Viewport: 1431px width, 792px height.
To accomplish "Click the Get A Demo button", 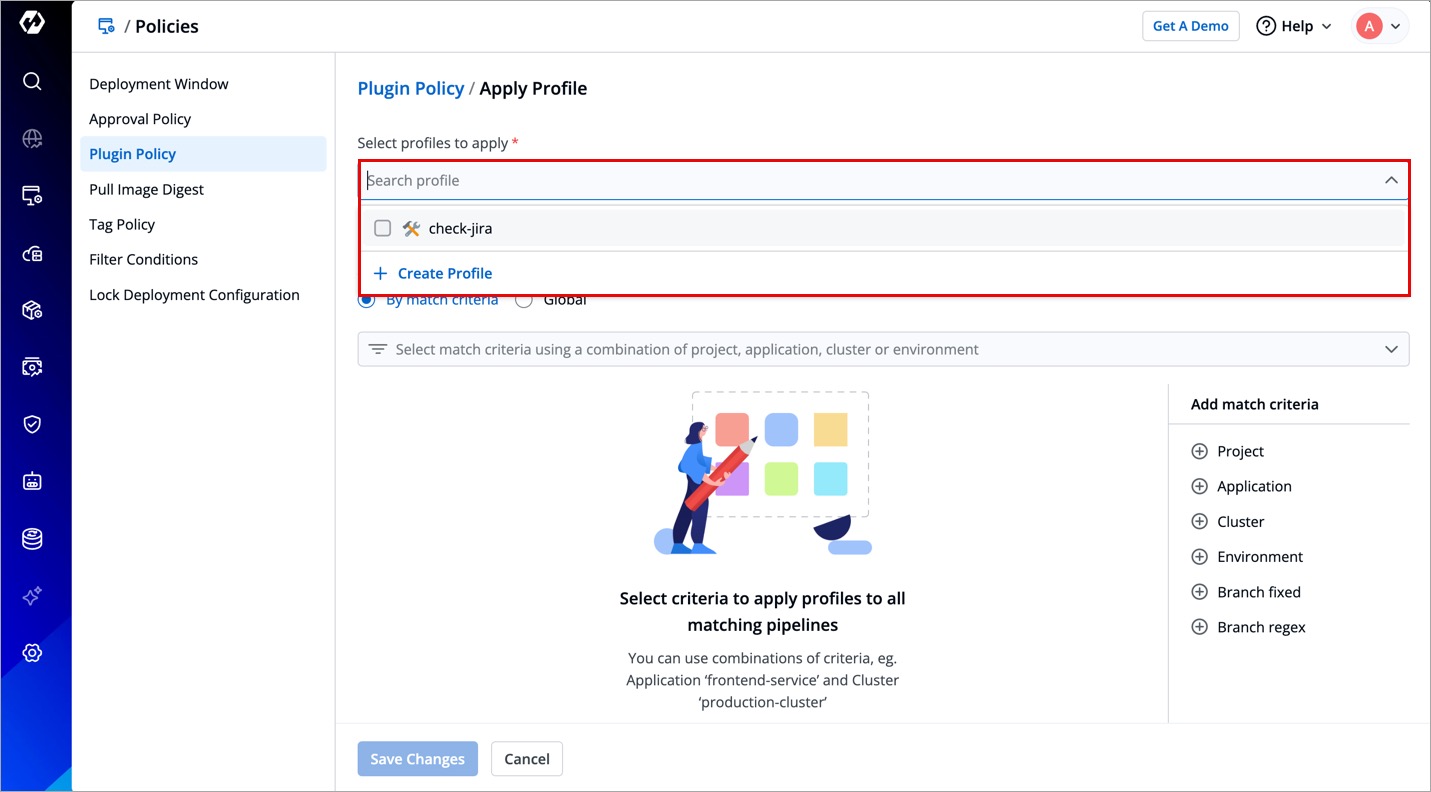I will (1190, 26).
